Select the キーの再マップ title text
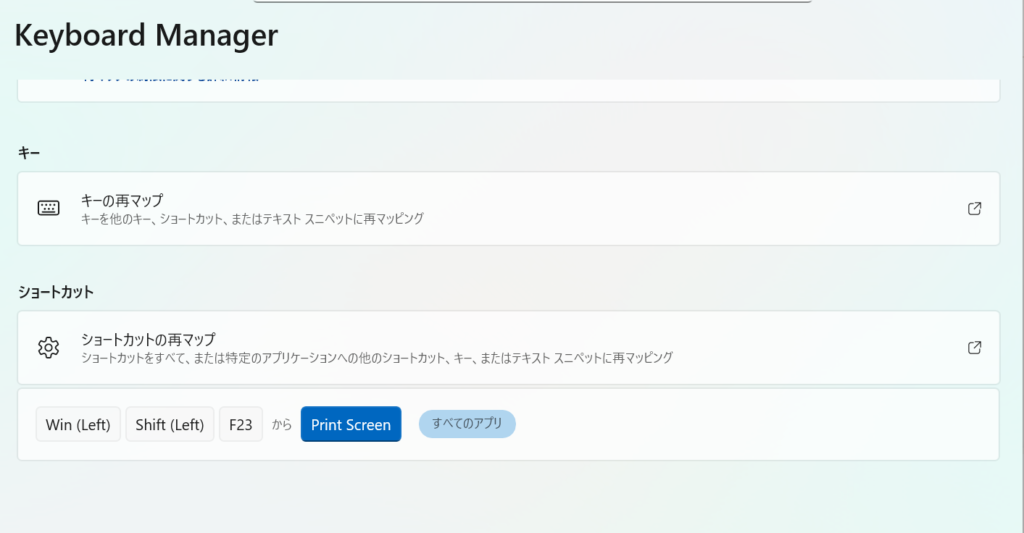Screen dimensions: 1024x533 tap(122, 200)
